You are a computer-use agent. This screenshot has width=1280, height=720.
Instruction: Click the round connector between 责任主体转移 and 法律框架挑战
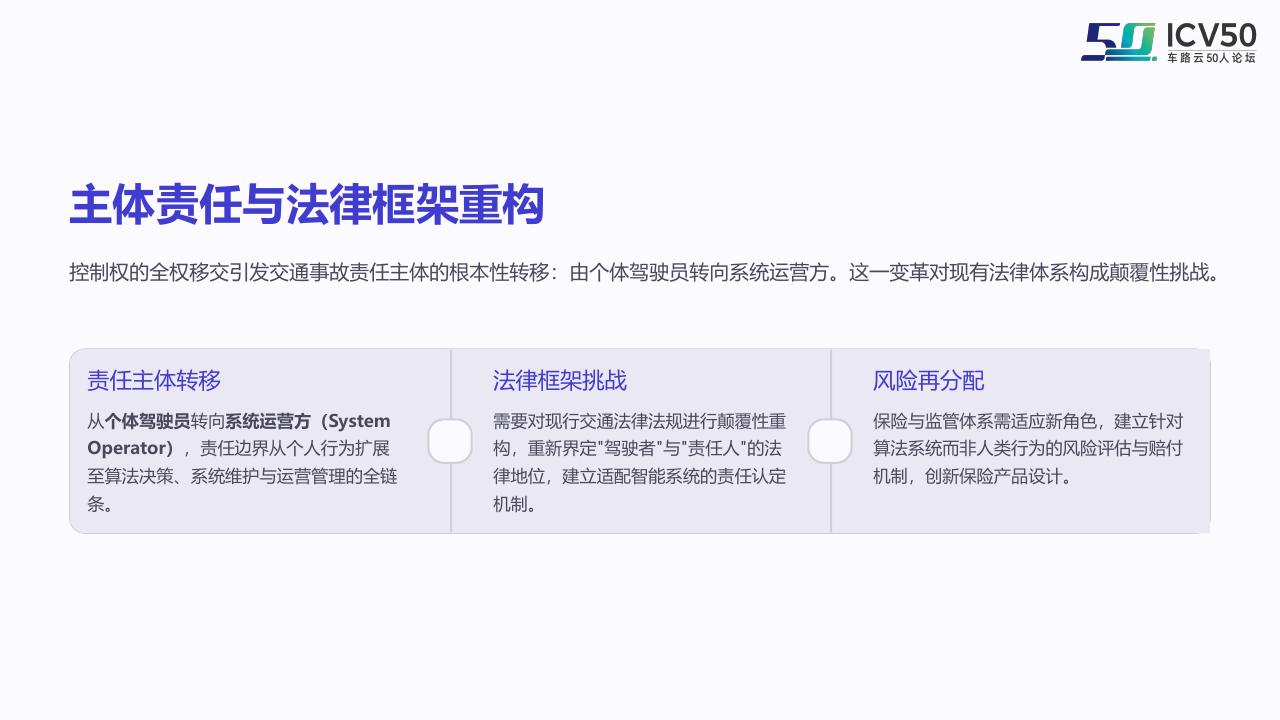pyautogui.click(x=450, y=441)
